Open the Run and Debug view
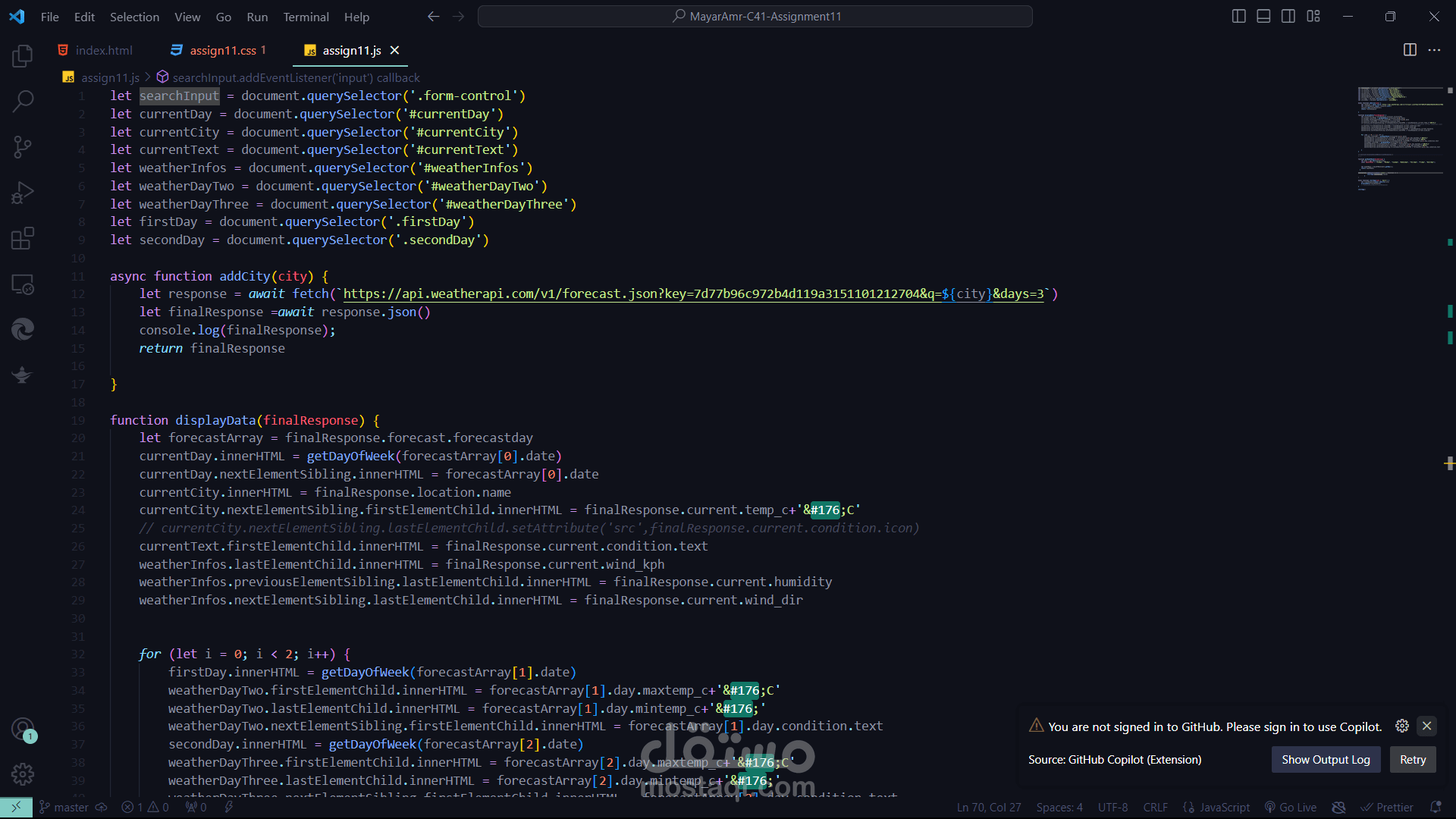This screenshot has height=819, width=1456. click(23, 193)
